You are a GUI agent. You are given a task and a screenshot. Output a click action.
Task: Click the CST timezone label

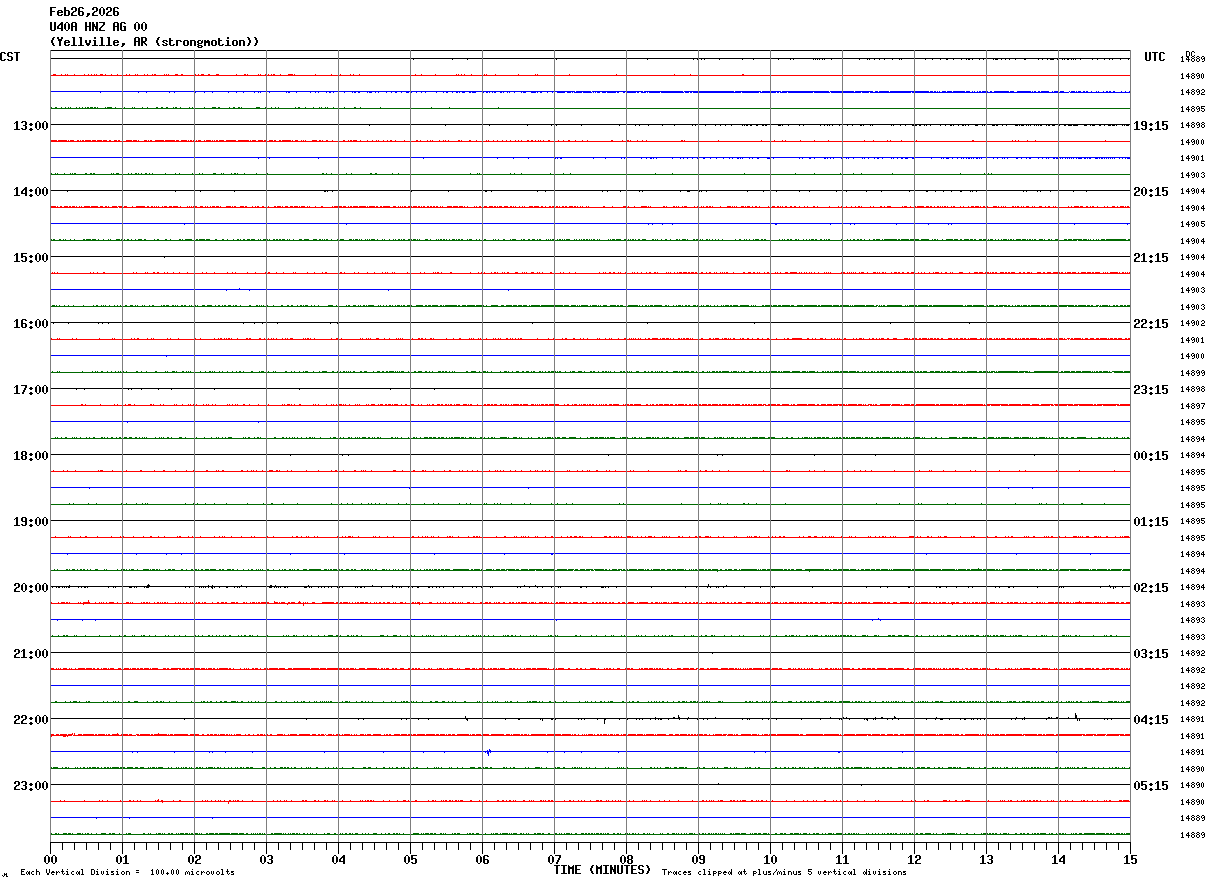(10, 57)
